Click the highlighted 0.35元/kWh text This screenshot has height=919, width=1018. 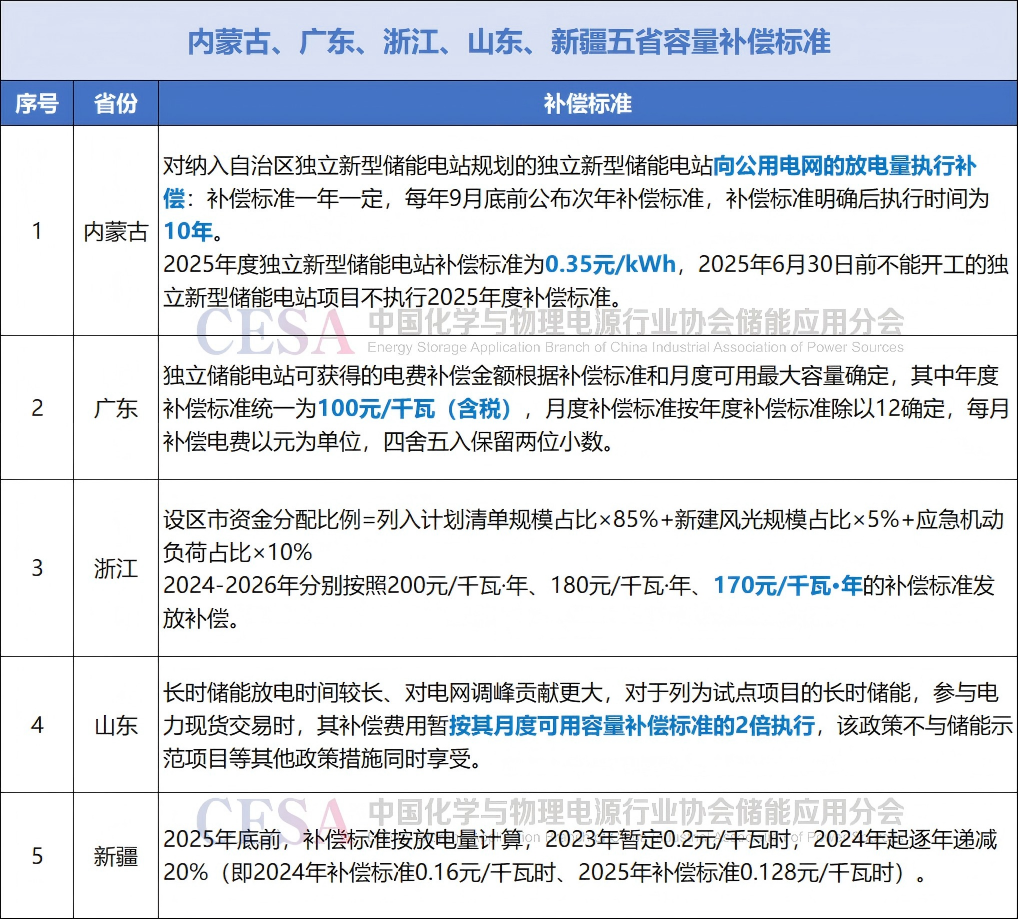611,265
